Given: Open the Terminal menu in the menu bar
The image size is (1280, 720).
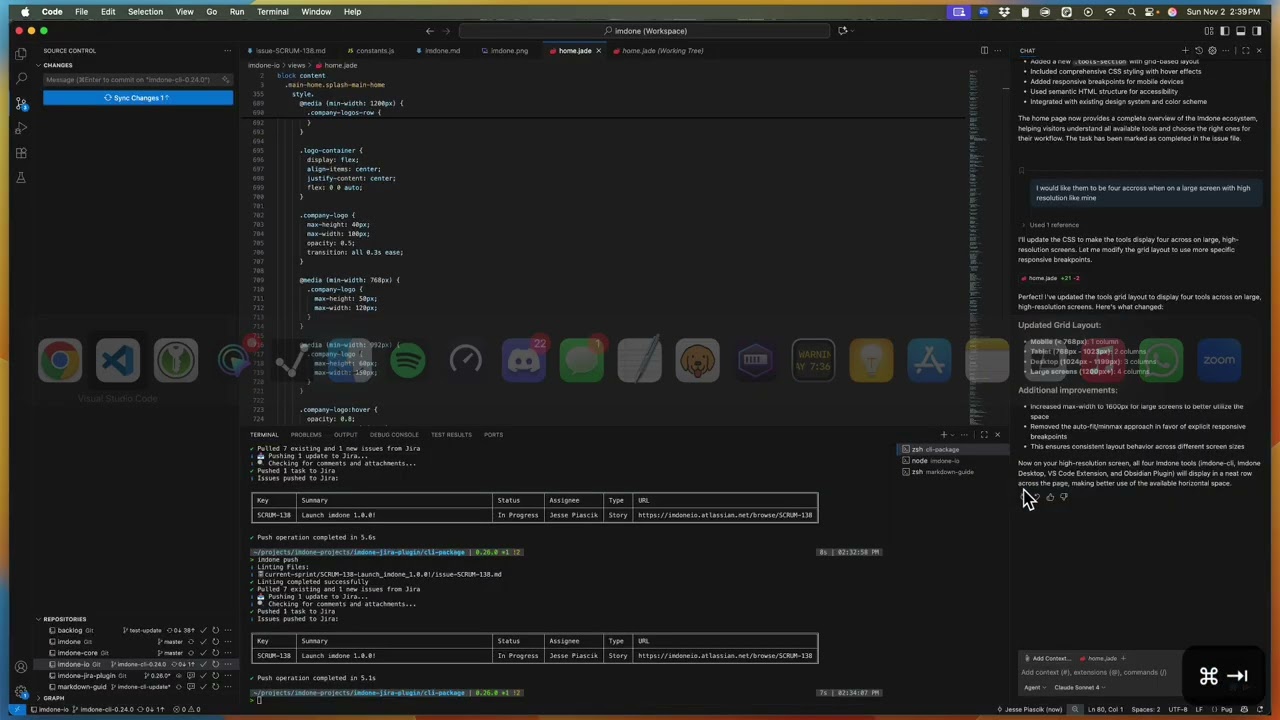Looking at the screenshot, I should coord(272,11).
